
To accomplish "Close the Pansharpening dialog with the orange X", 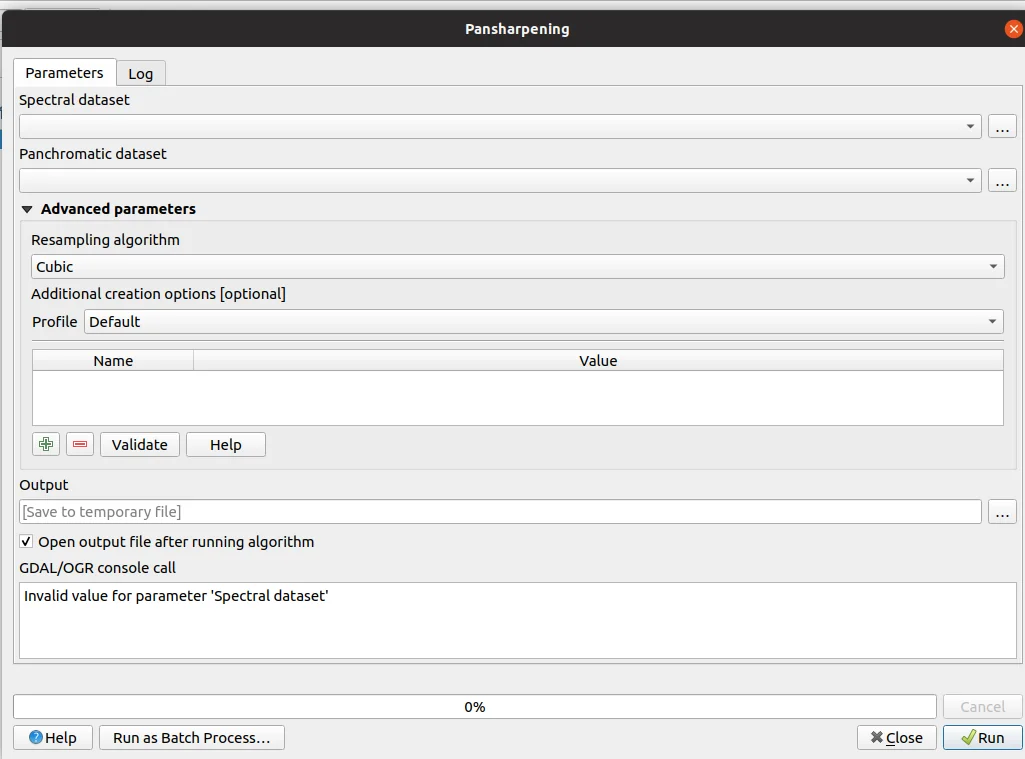I will (1013, 29).
